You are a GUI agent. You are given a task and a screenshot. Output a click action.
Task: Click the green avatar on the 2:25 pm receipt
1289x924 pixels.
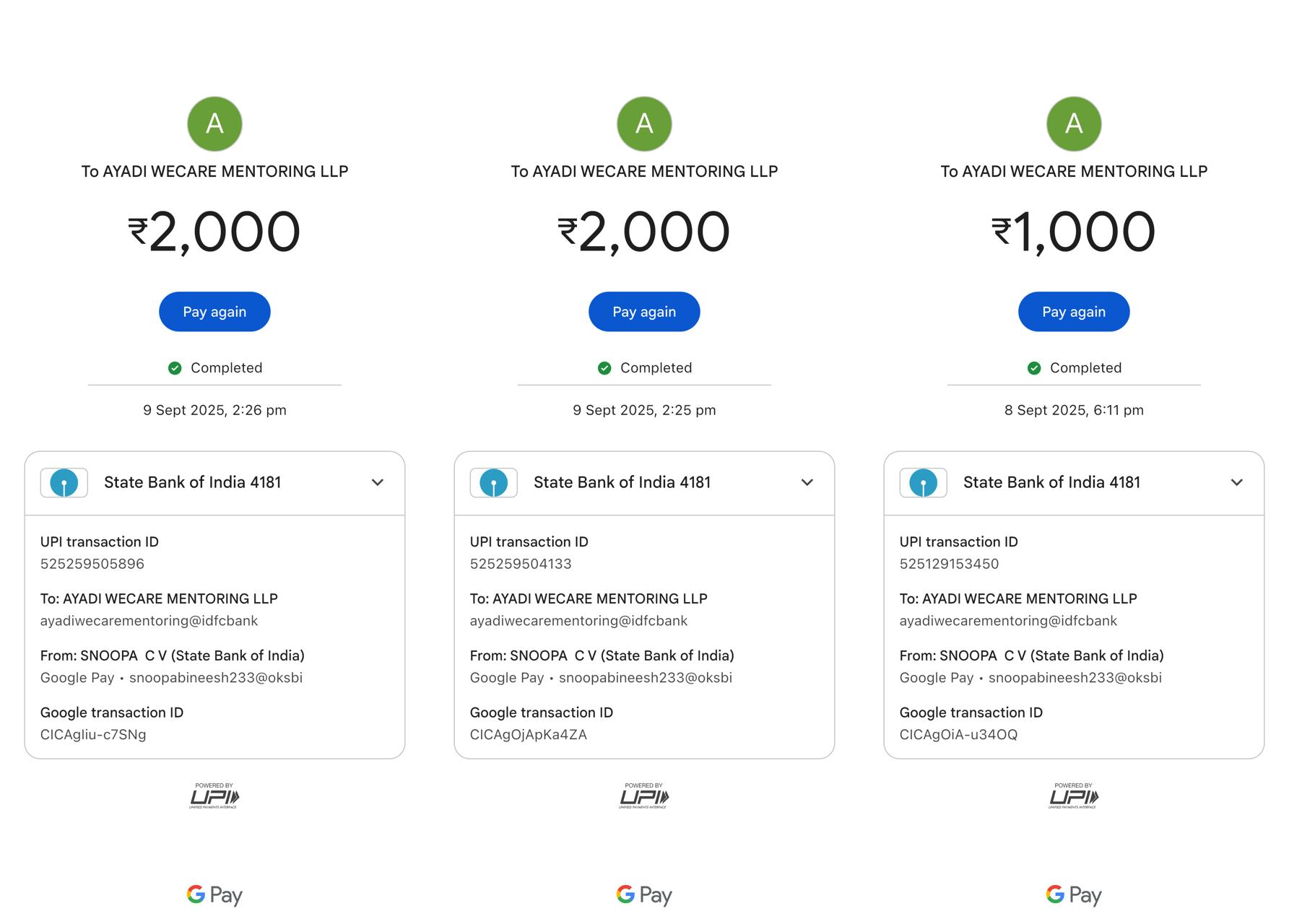point(644,124)
